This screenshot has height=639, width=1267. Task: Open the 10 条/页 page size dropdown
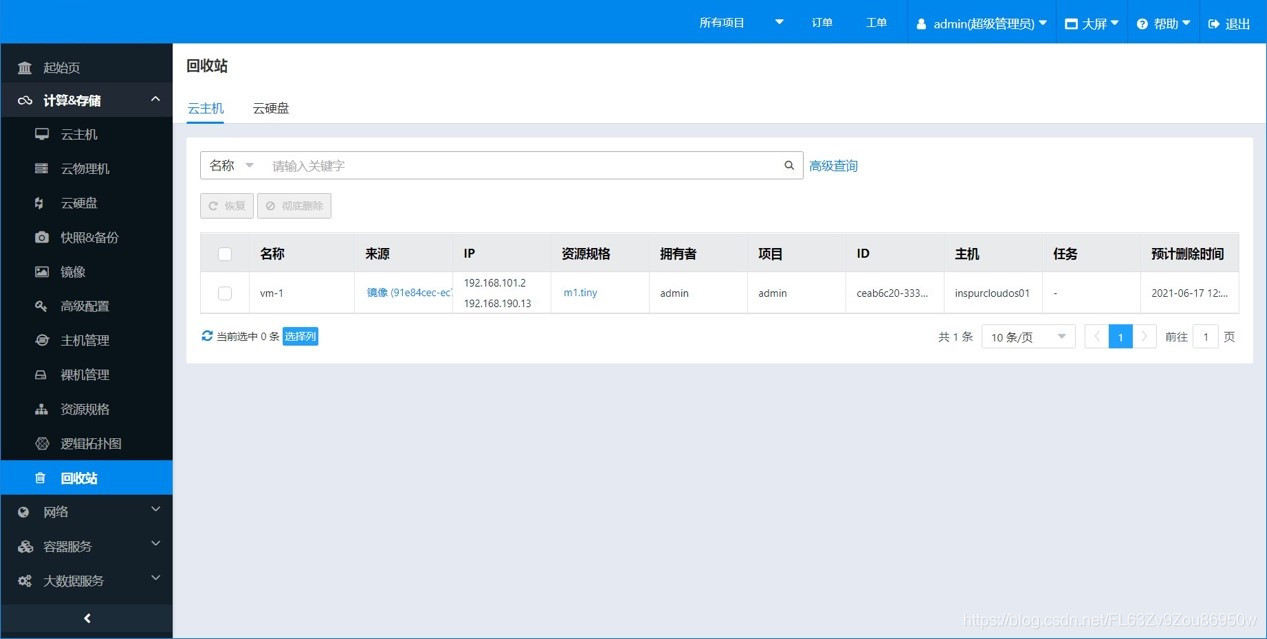point(1029,337)
